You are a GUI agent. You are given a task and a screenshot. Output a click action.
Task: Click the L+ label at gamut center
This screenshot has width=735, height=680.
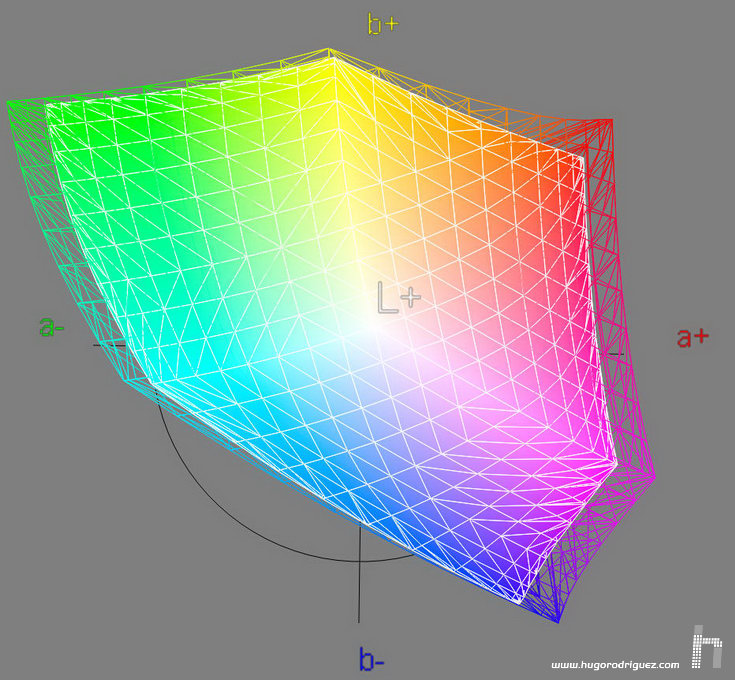tap(399, 298)
